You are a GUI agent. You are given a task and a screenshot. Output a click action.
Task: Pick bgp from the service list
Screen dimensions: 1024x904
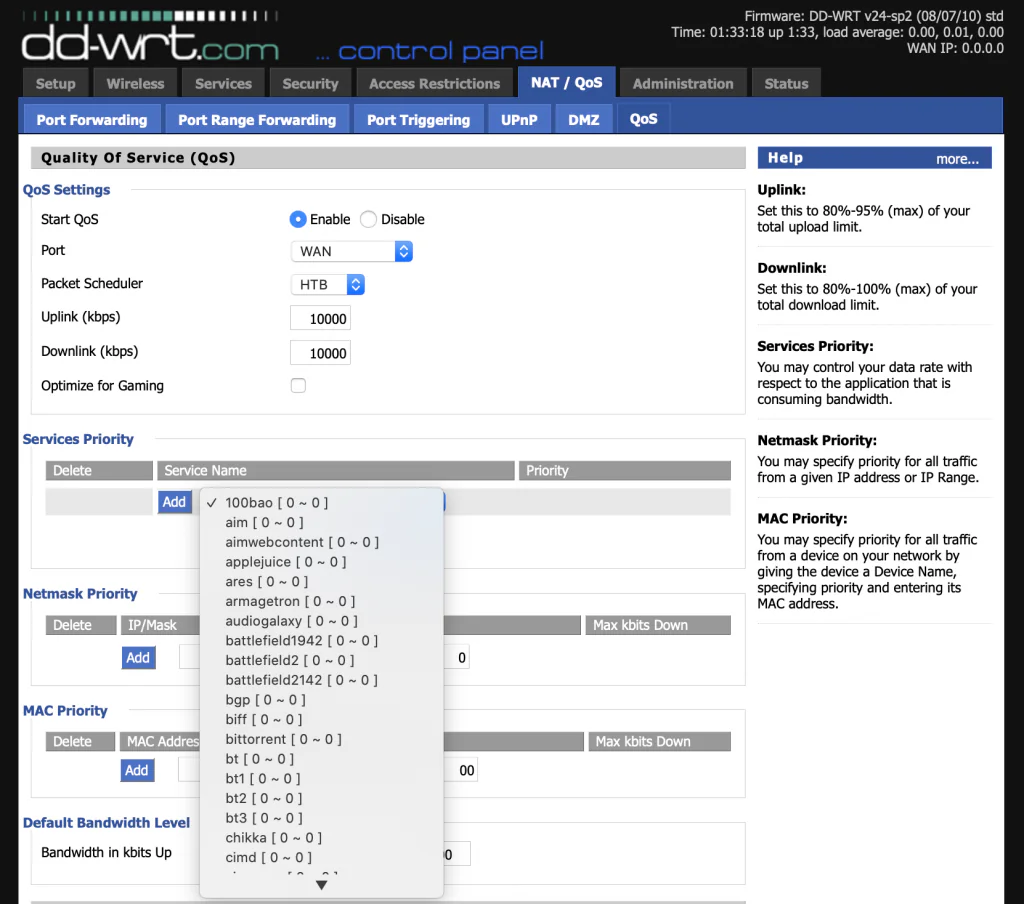[x=321, y=700]
